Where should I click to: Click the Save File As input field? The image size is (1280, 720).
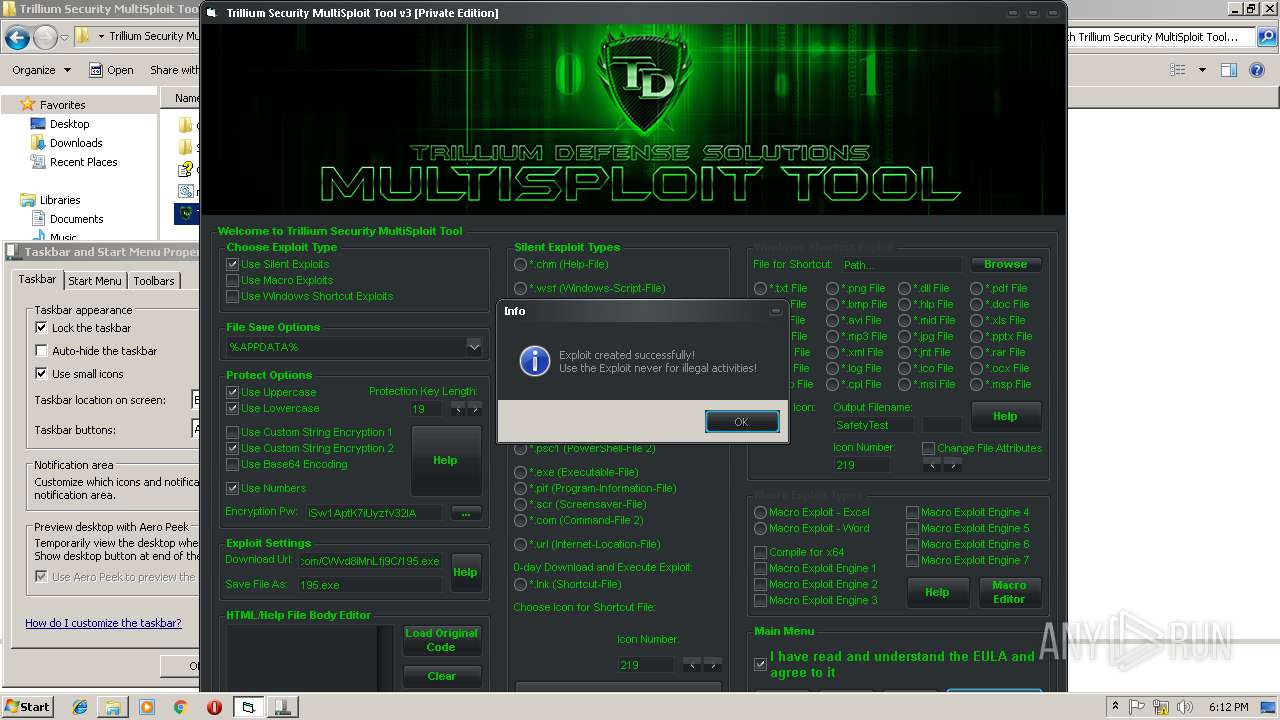point(370,585)
